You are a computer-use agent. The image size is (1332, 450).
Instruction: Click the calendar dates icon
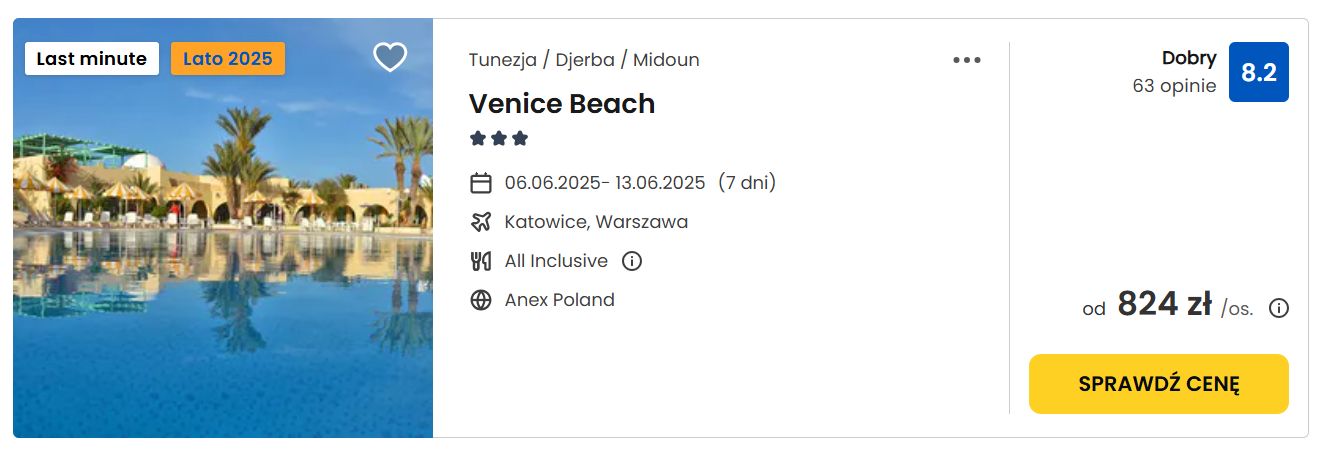481,183
